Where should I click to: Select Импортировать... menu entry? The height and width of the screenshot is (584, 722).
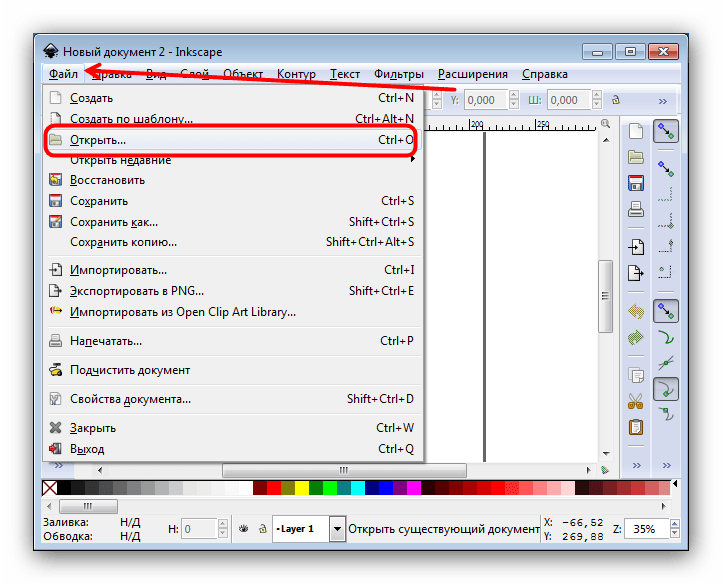232,270
